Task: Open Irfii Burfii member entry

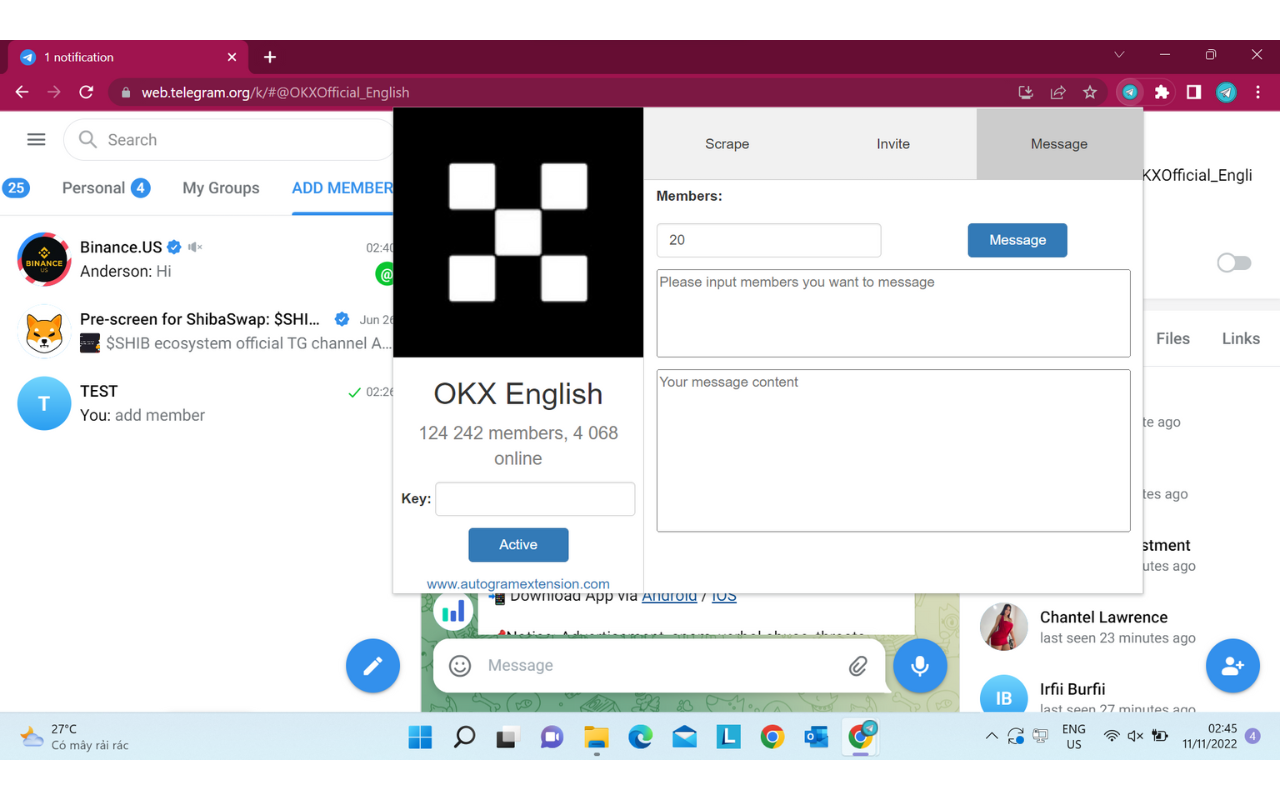Action: pyautogui.click(x=1118, y=694)
